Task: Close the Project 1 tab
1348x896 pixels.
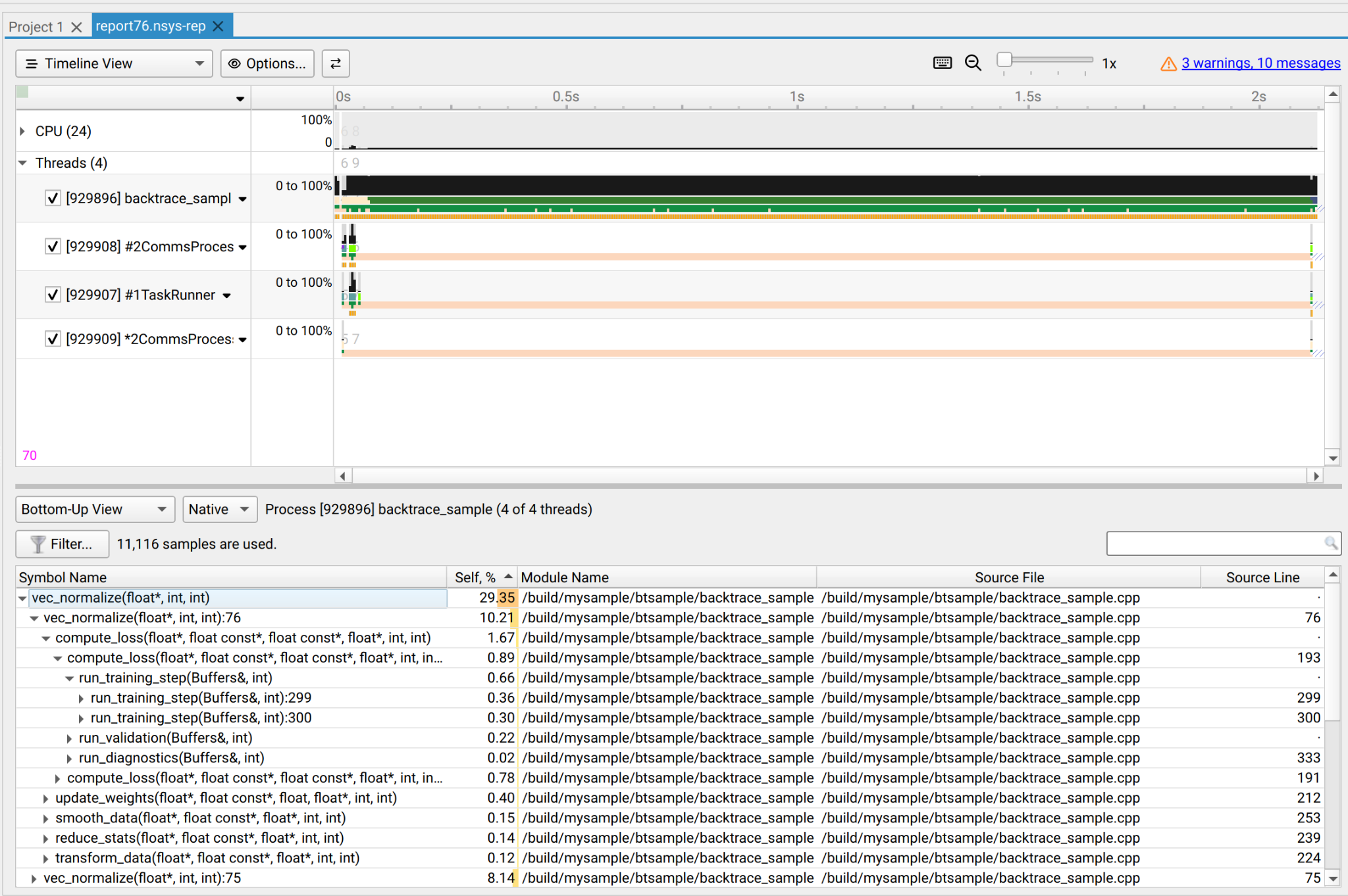Action: click(76, 27)
